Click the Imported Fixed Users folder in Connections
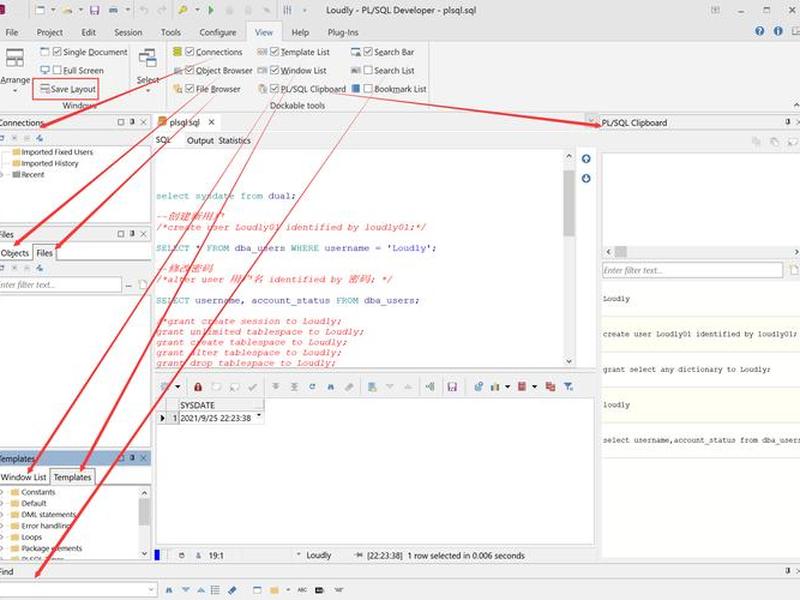The height and width of the screenshot is (600, 800). click(53, 152)
